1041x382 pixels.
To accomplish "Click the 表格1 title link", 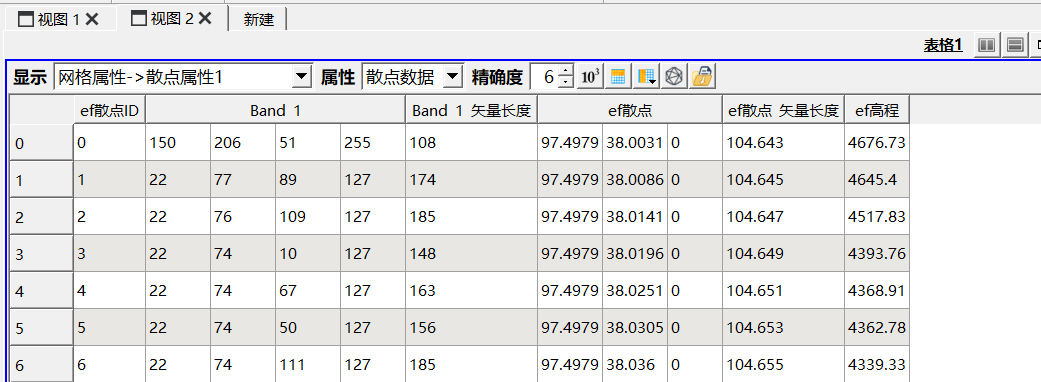I will click(x=943, y=45).
